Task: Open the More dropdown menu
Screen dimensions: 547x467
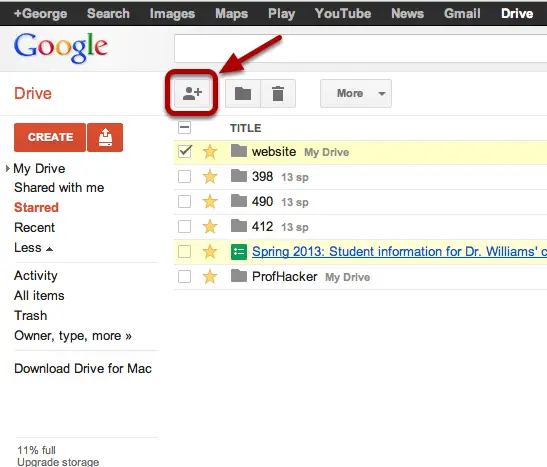Action: pos(356,93)
